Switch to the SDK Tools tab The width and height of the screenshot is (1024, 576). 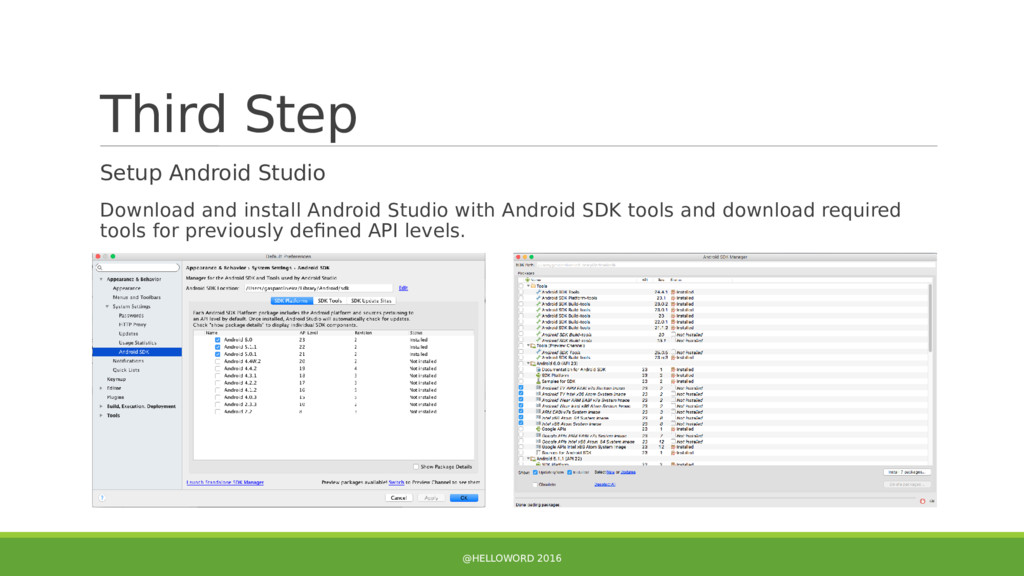pos(329,300)
